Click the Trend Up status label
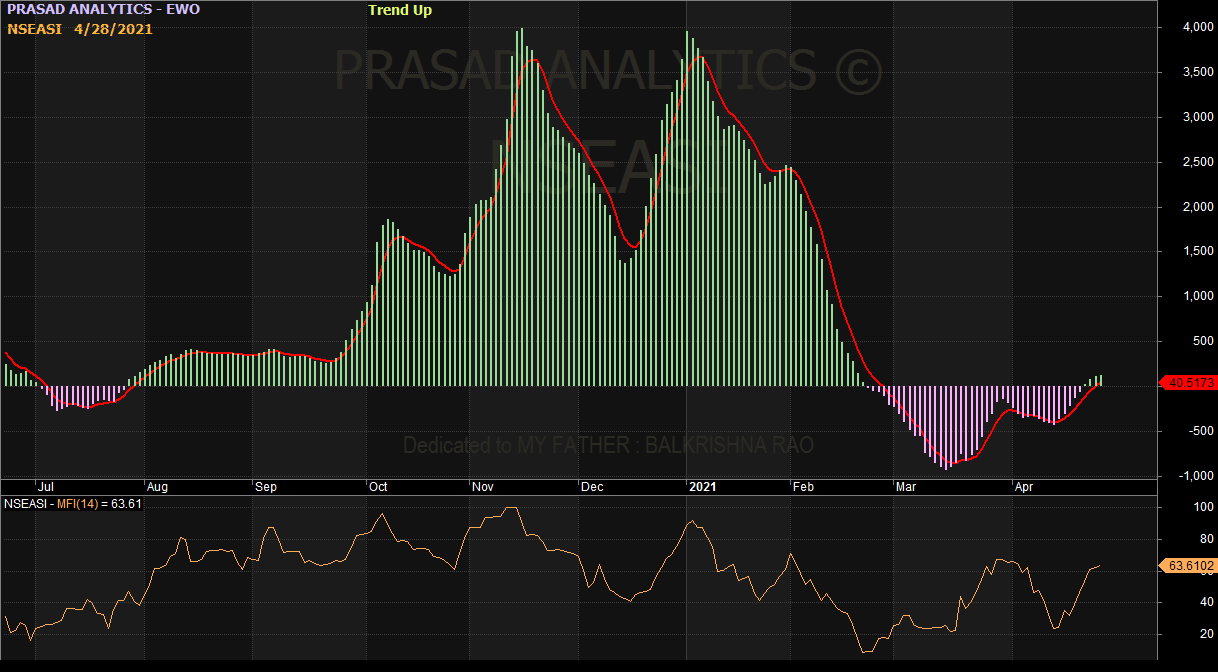This screenshot has height=672, width=1218. coord(400,10)
